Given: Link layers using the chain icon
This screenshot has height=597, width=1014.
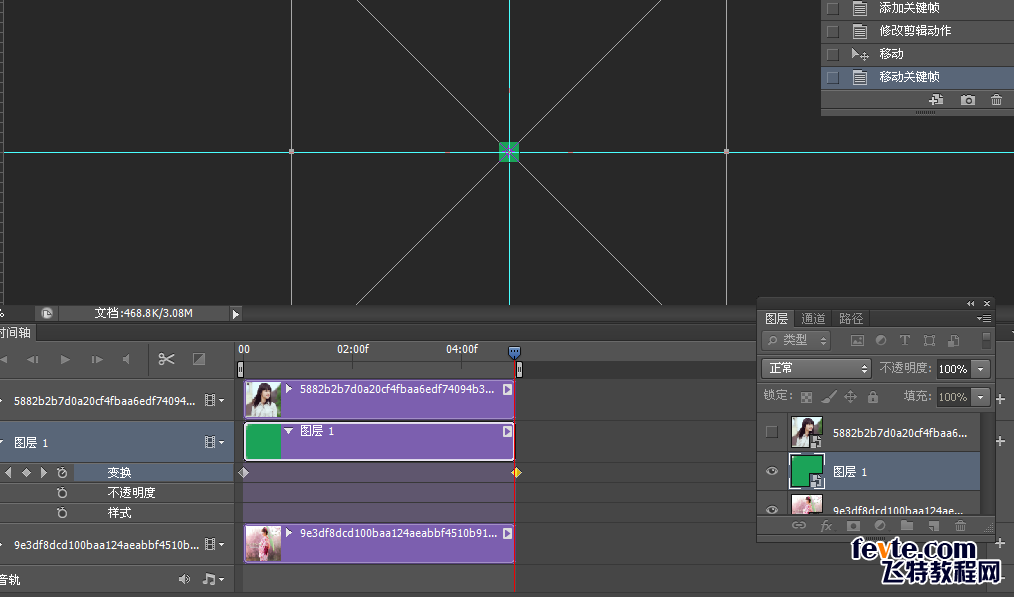Looking at the screenshot, I should point(799,526).
